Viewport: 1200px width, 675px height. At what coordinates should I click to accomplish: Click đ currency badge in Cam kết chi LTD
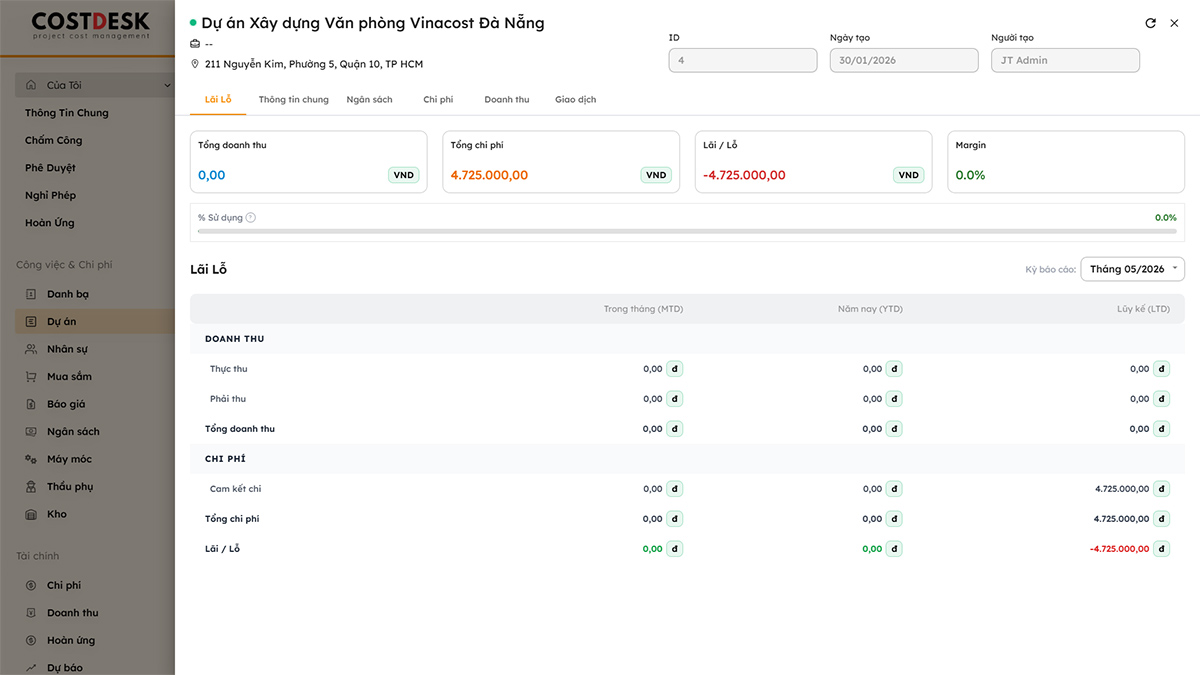tap(1161, 489)
